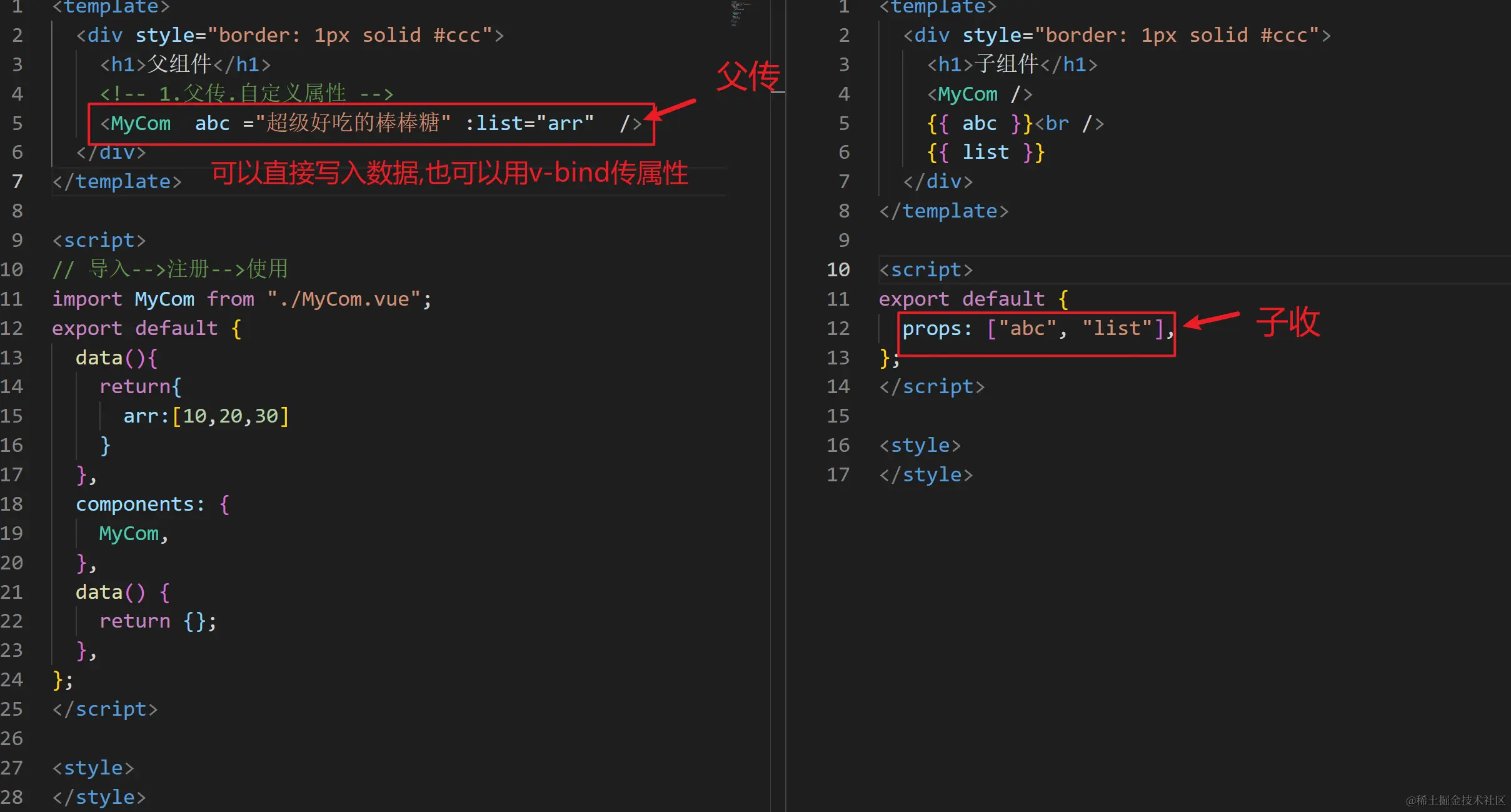Click the red 父传 annotation label
This screenshot has height=812, width=1511.
[x=748, y=77]
